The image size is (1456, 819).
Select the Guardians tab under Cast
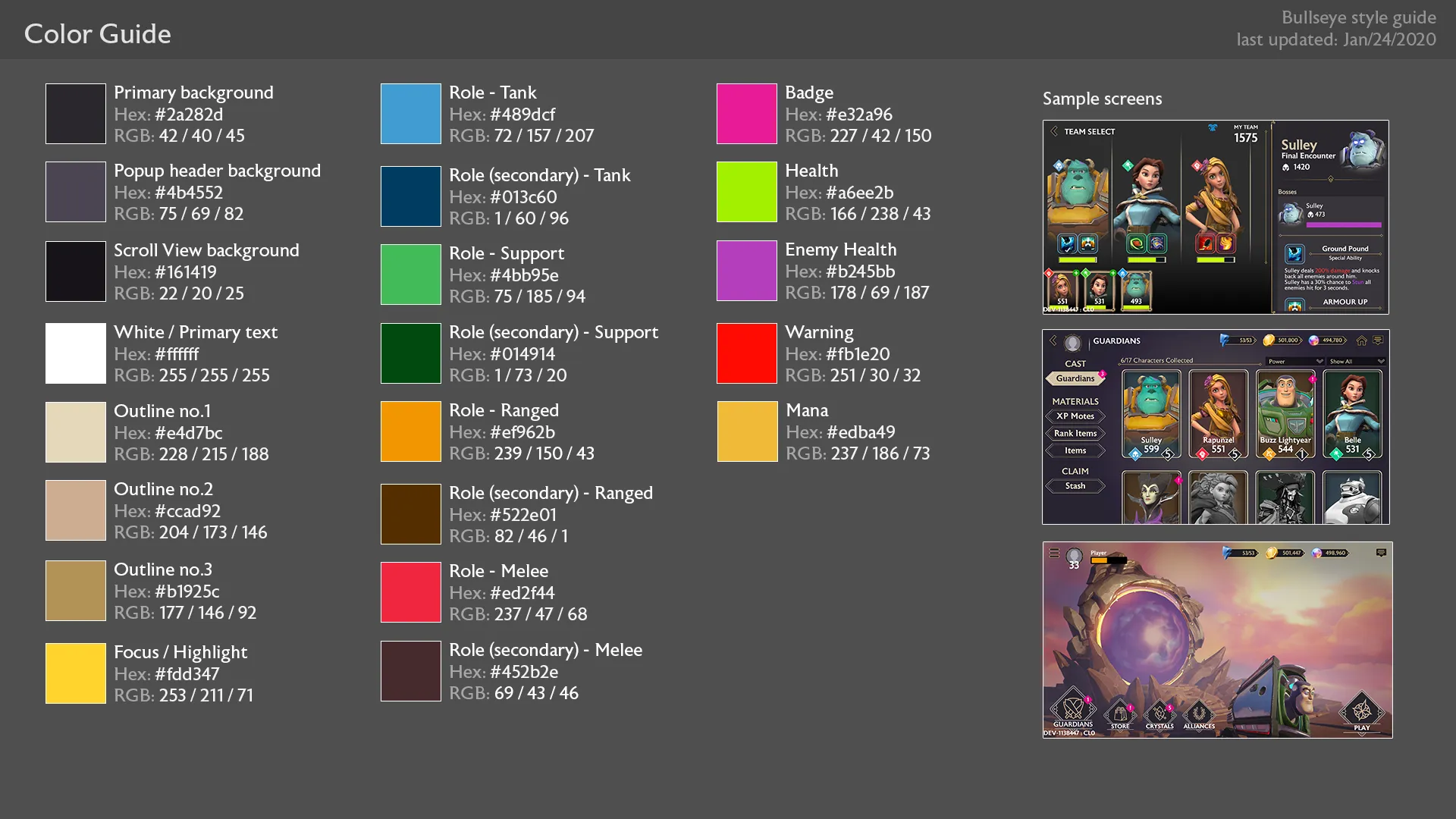click(1075, 378)
